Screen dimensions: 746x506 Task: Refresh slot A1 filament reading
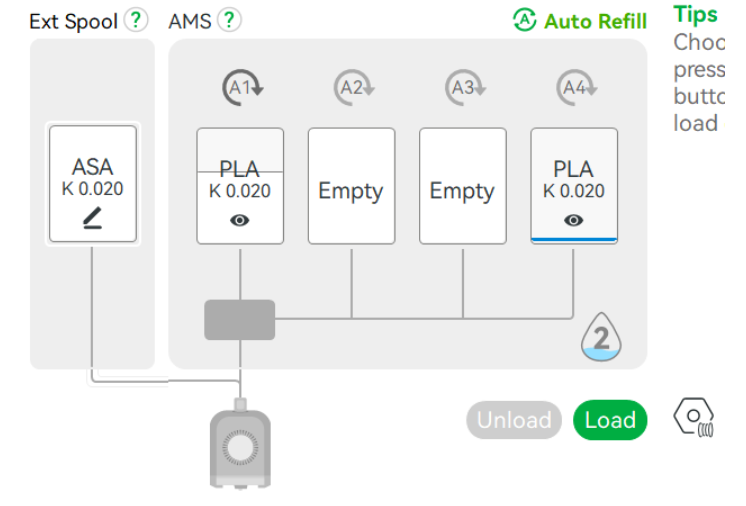coord(241,89)
